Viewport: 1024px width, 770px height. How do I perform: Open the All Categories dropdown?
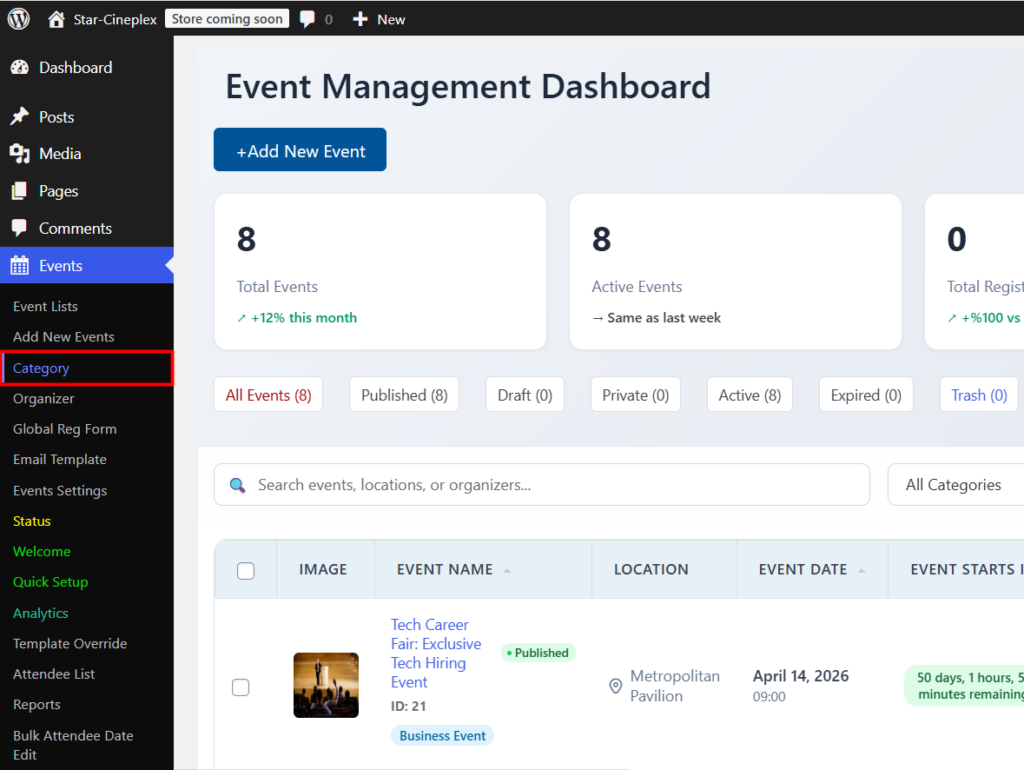click(955, 485)
